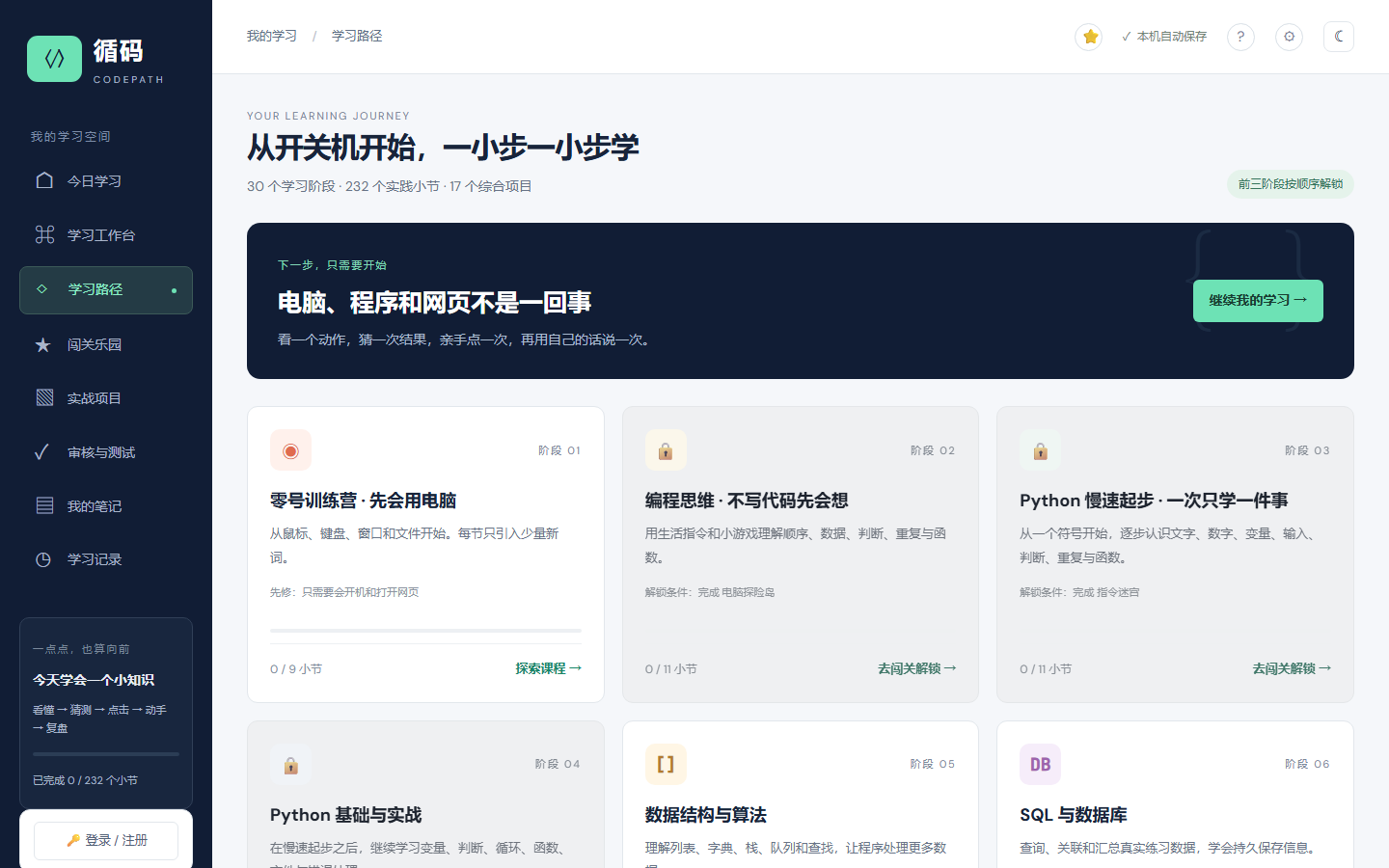Go to 学习工作台 menu item
Viewport: 1389px width, 868px height.
point(106,235)
